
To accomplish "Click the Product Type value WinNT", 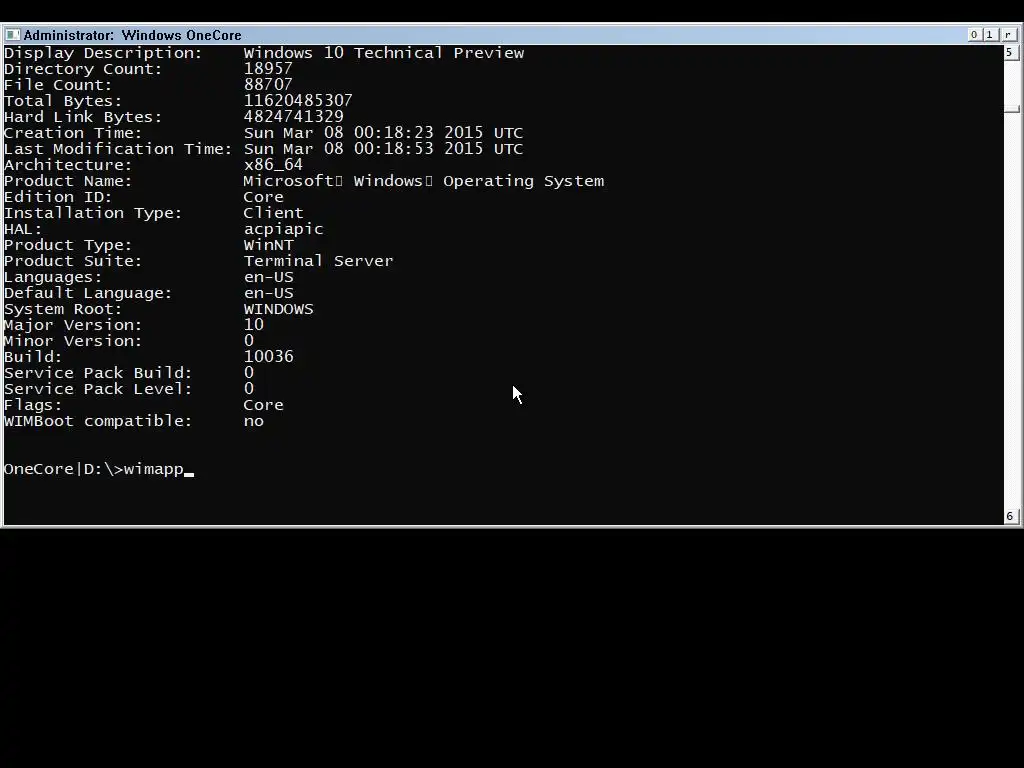I will (268, 245).
